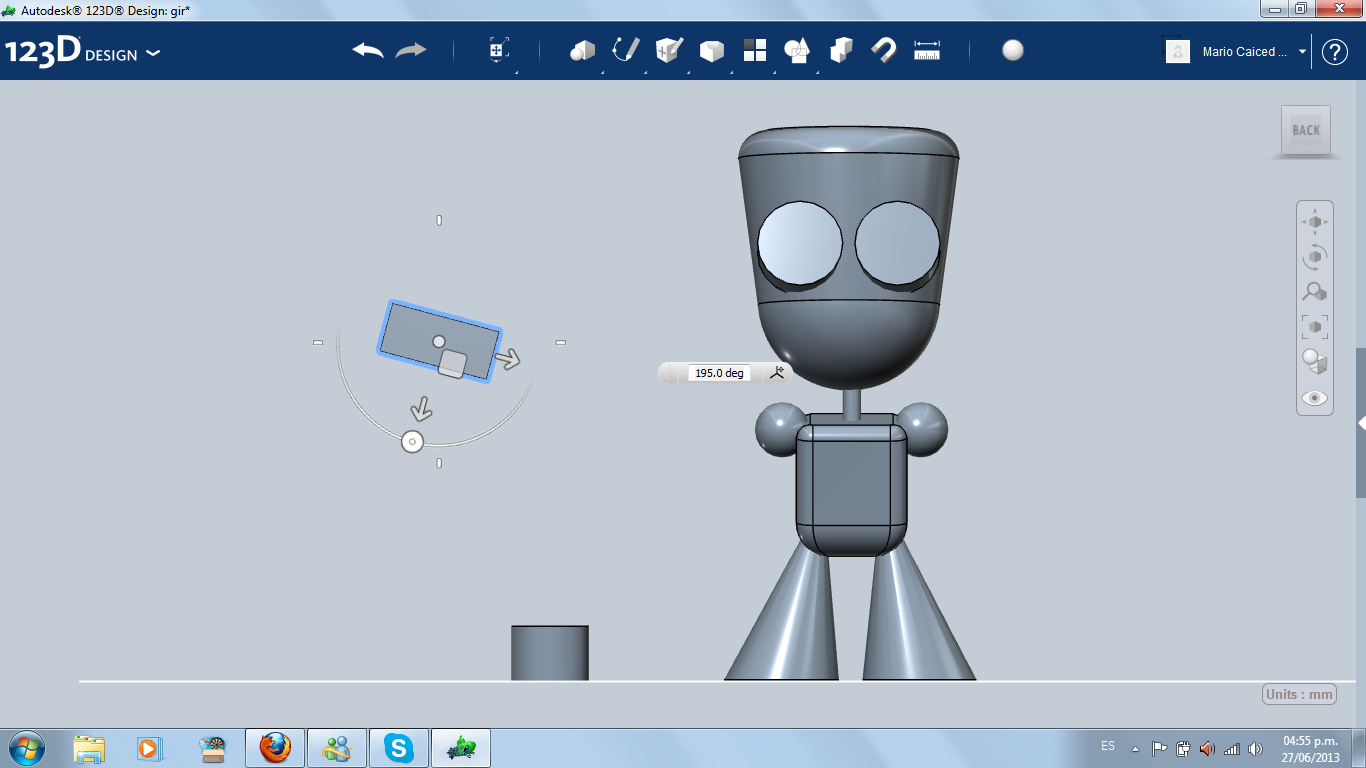Open Skype from the taskbar
Viewport: 1366px width, 768px height.
tap(399, 748)
